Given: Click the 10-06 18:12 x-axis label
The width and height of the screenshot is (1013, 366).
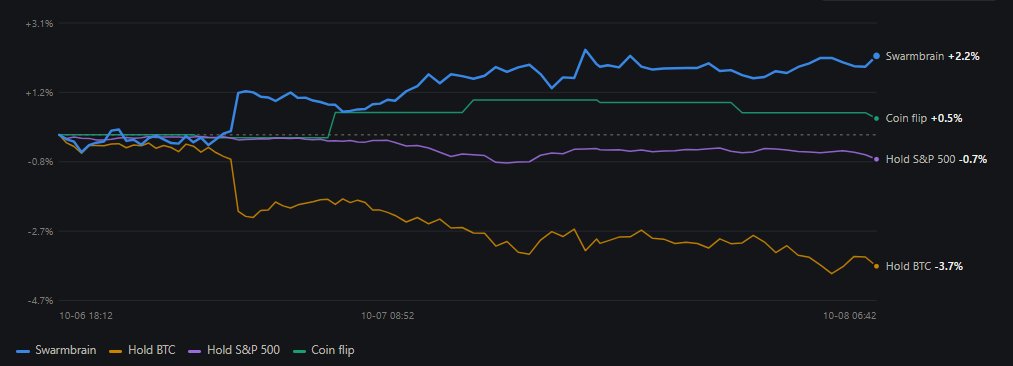Looking at the screenshot, I should tap(86, 316).
